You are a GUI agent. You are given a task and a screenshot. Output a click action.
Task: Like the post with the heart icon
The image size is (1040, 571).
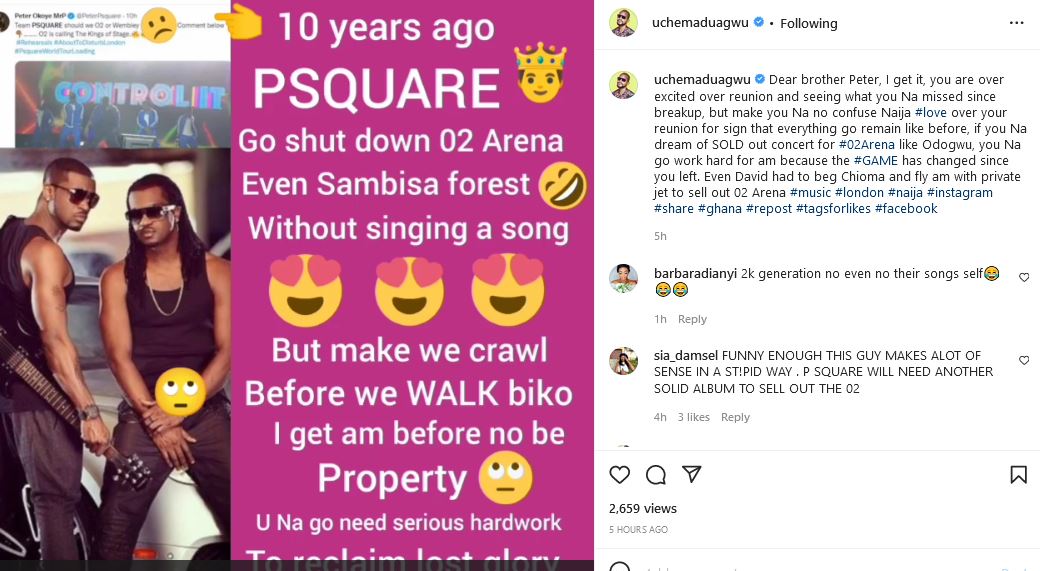620,474
